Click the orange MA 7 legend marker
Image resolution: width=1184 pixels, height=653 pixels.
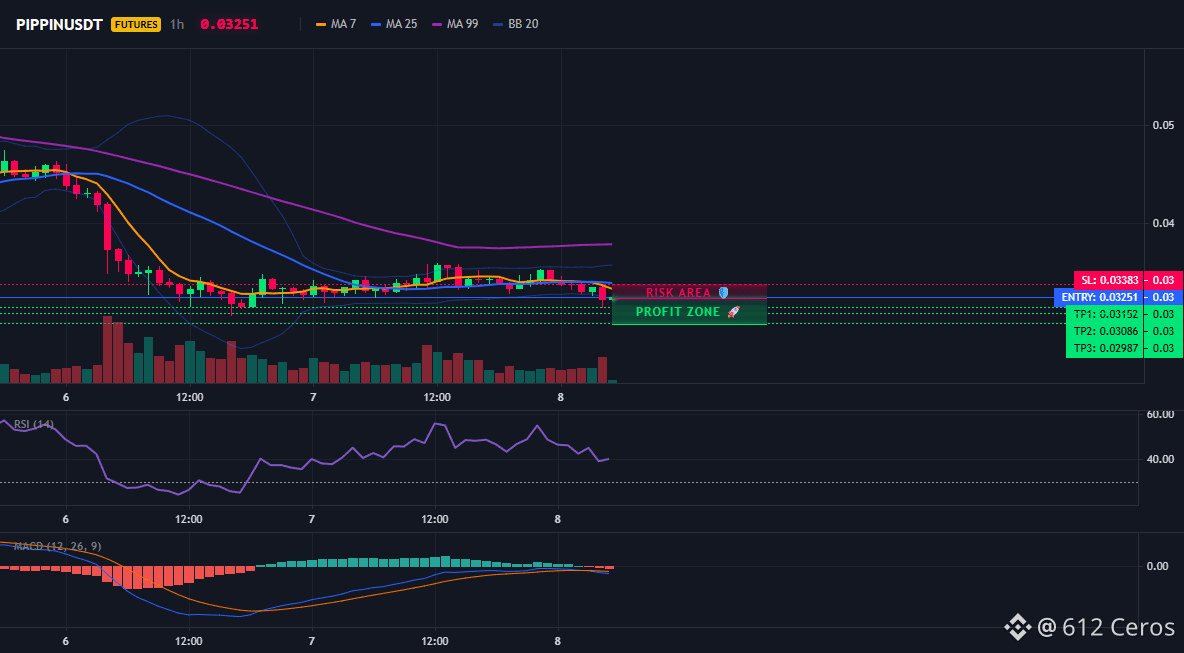[321, 24]
